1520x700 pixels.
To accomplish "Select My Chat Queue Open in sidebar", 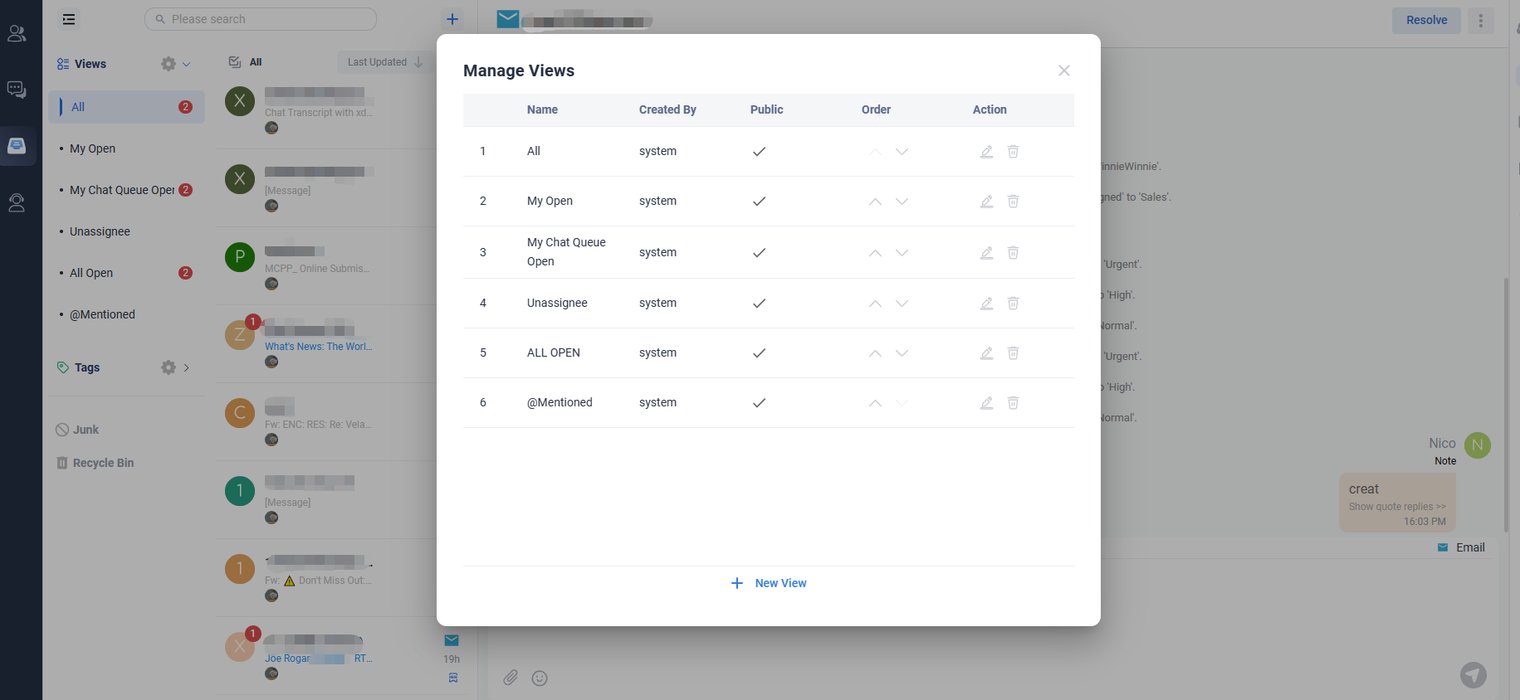I will 121,190.
